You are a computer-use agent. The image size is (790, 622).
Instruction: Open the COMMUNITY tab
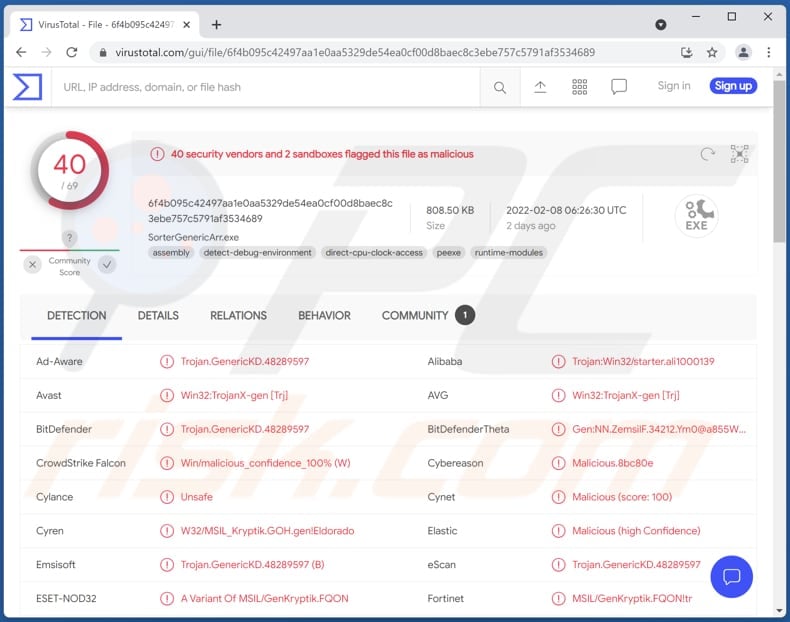click(x=428, y=316)
